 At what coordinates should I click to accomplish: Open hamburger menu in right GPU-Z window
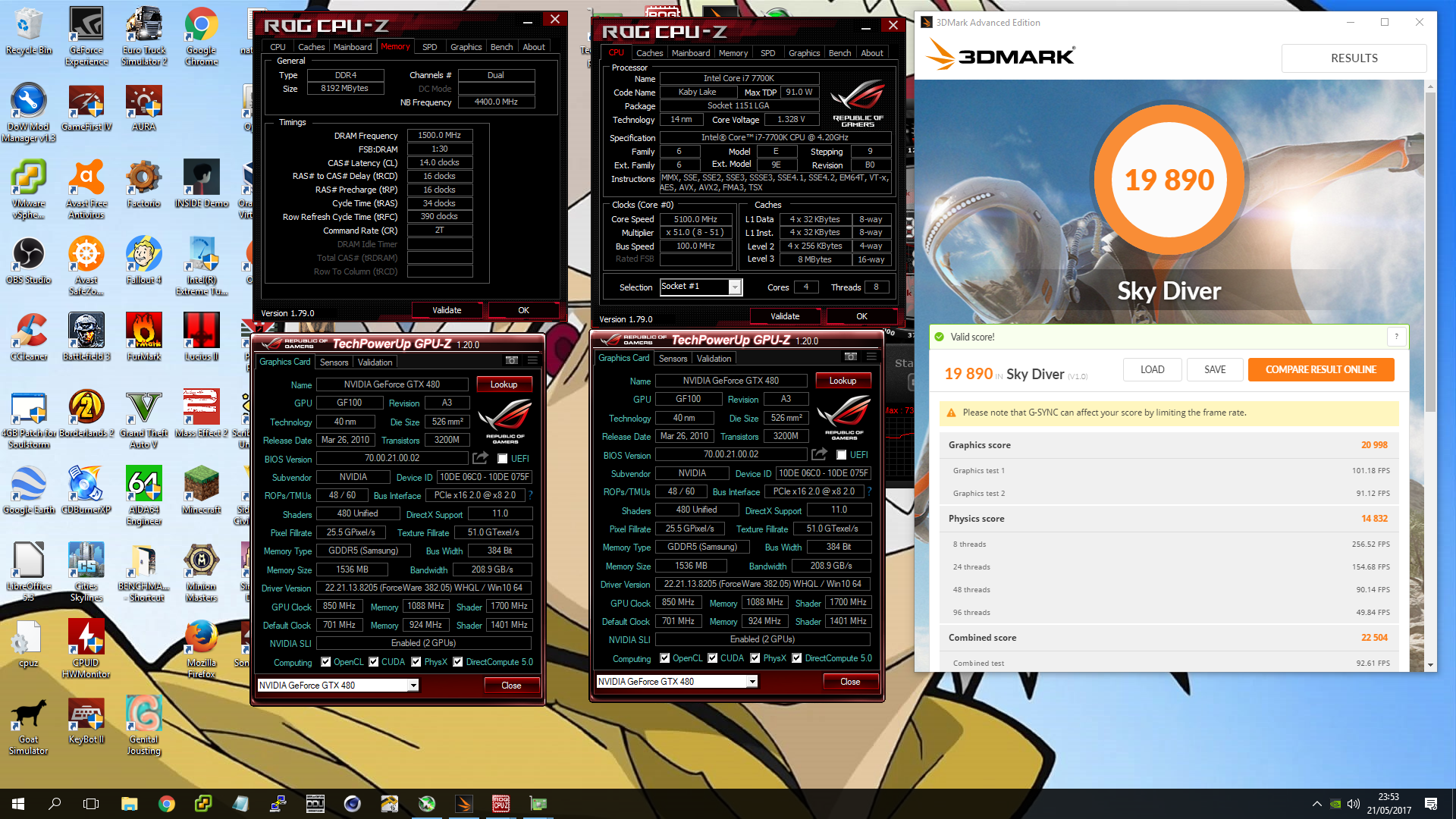[872, 356]
